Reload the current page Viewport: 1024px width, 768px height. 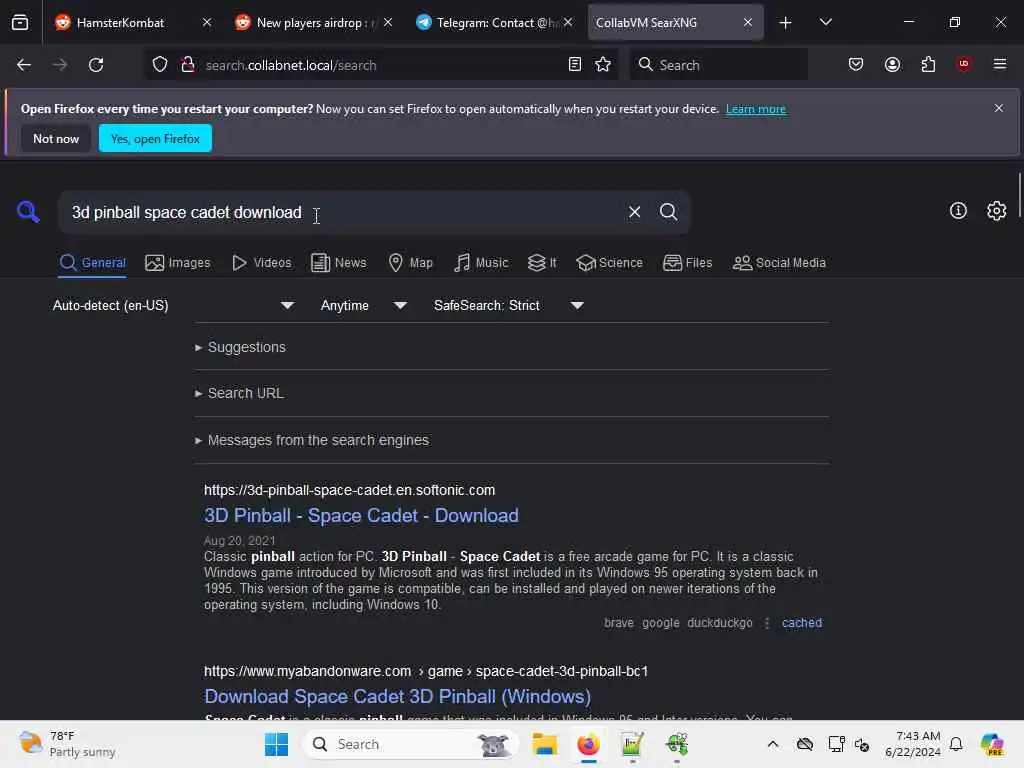tap(96, 65)
